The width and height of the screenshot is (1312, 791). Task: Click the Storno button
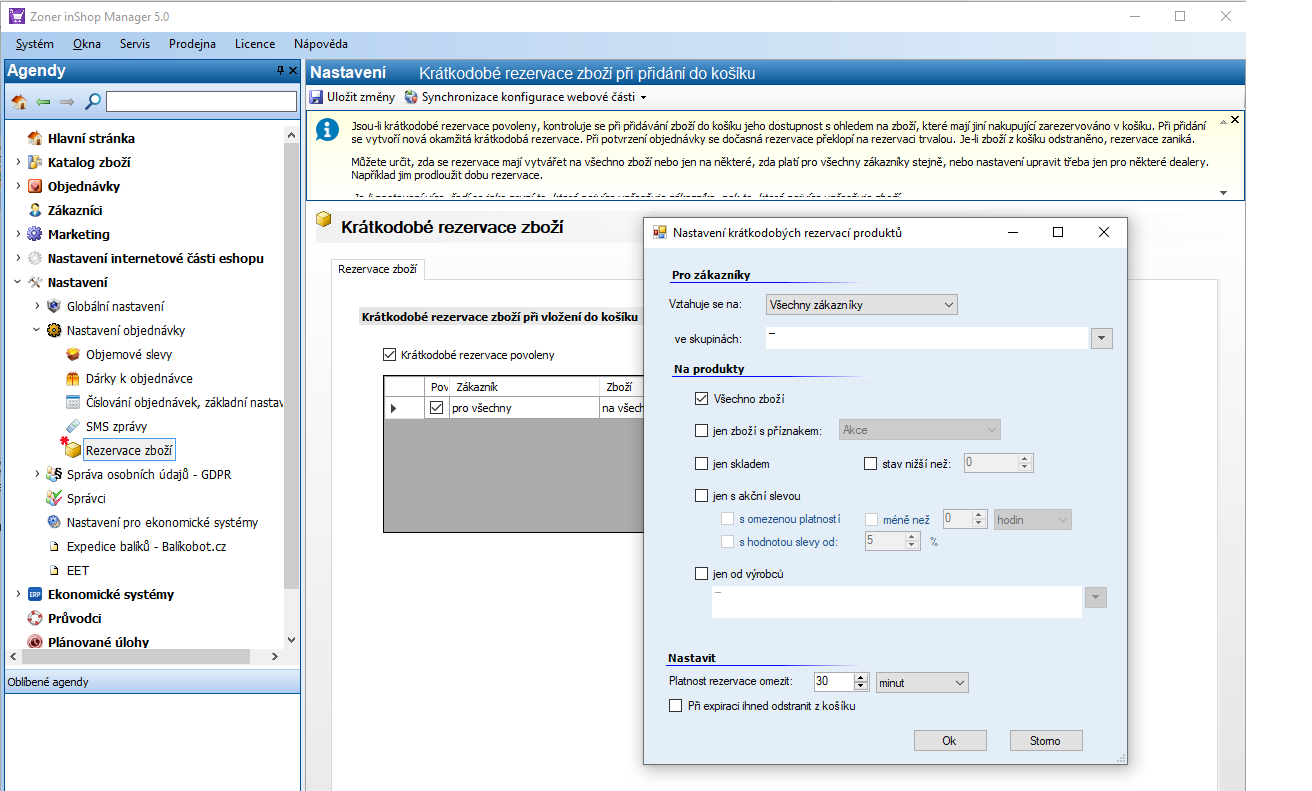1044,741
